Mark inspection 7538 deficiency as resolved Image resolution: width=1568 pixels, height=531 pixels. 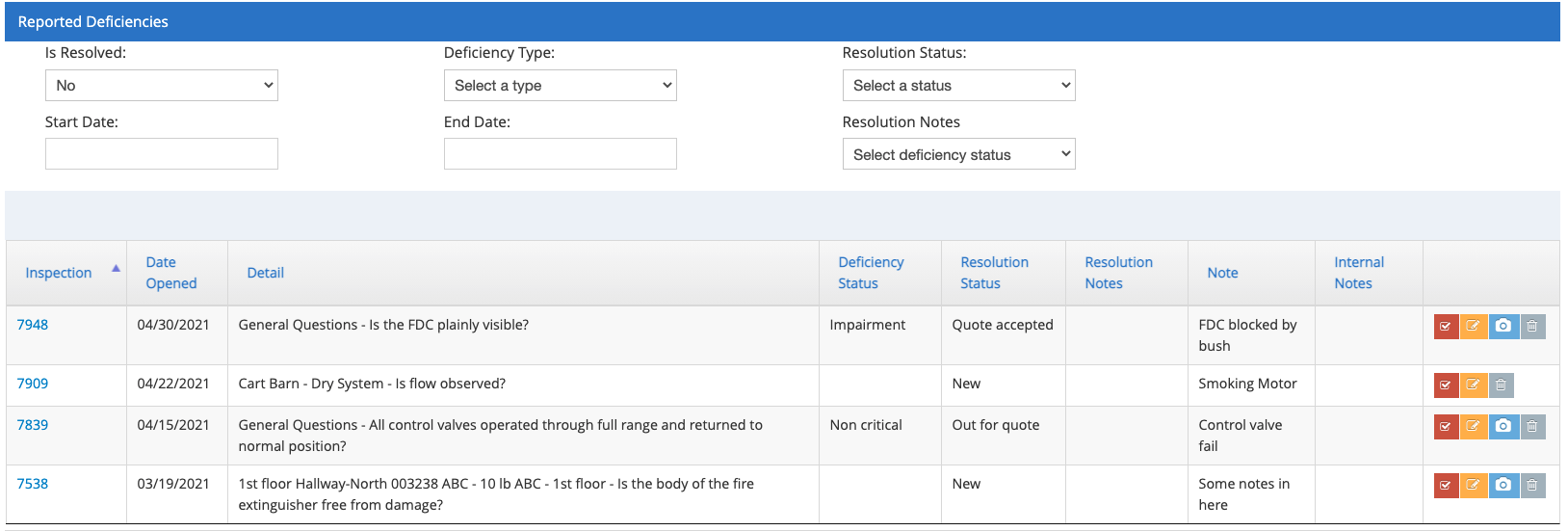tap(1446, 486)
